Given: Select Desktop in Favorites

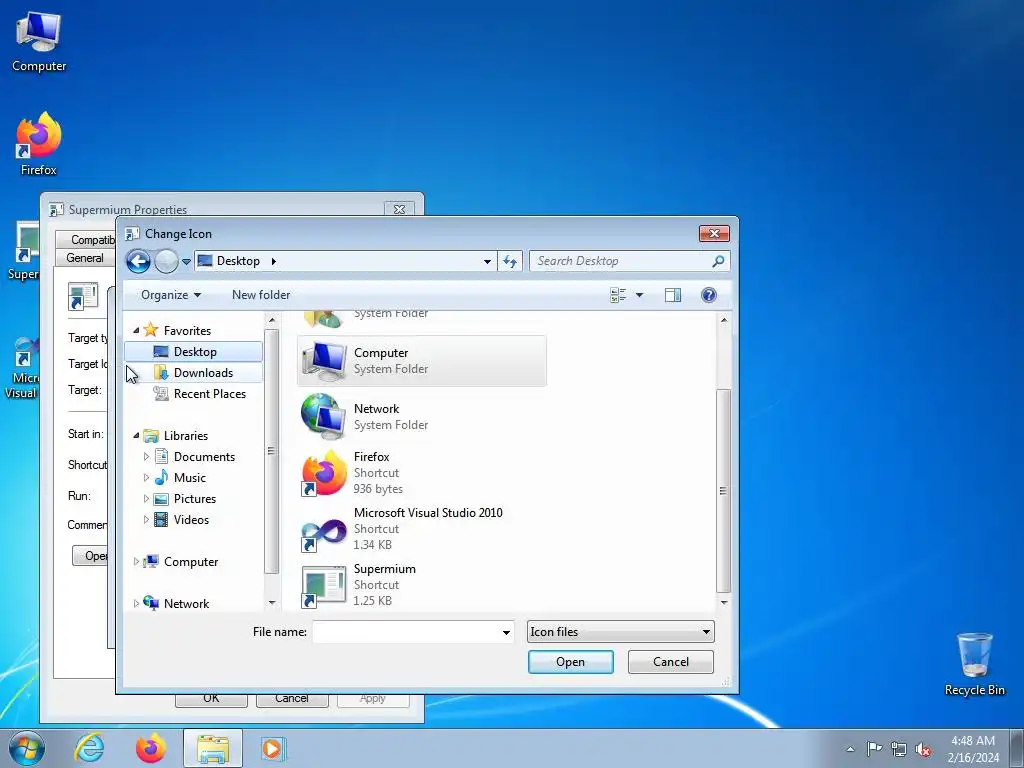Looking at the screenshot, I should [194, 352].
